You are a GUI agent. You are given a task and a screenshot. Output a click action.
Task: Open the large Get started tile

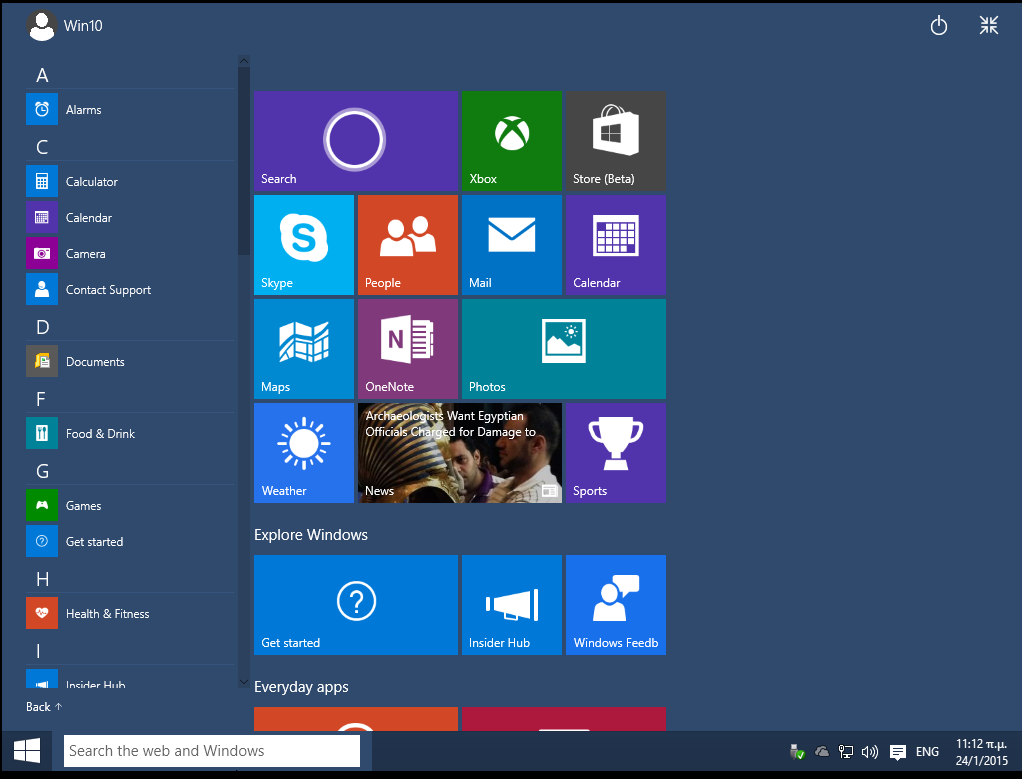tap(356, 605)
